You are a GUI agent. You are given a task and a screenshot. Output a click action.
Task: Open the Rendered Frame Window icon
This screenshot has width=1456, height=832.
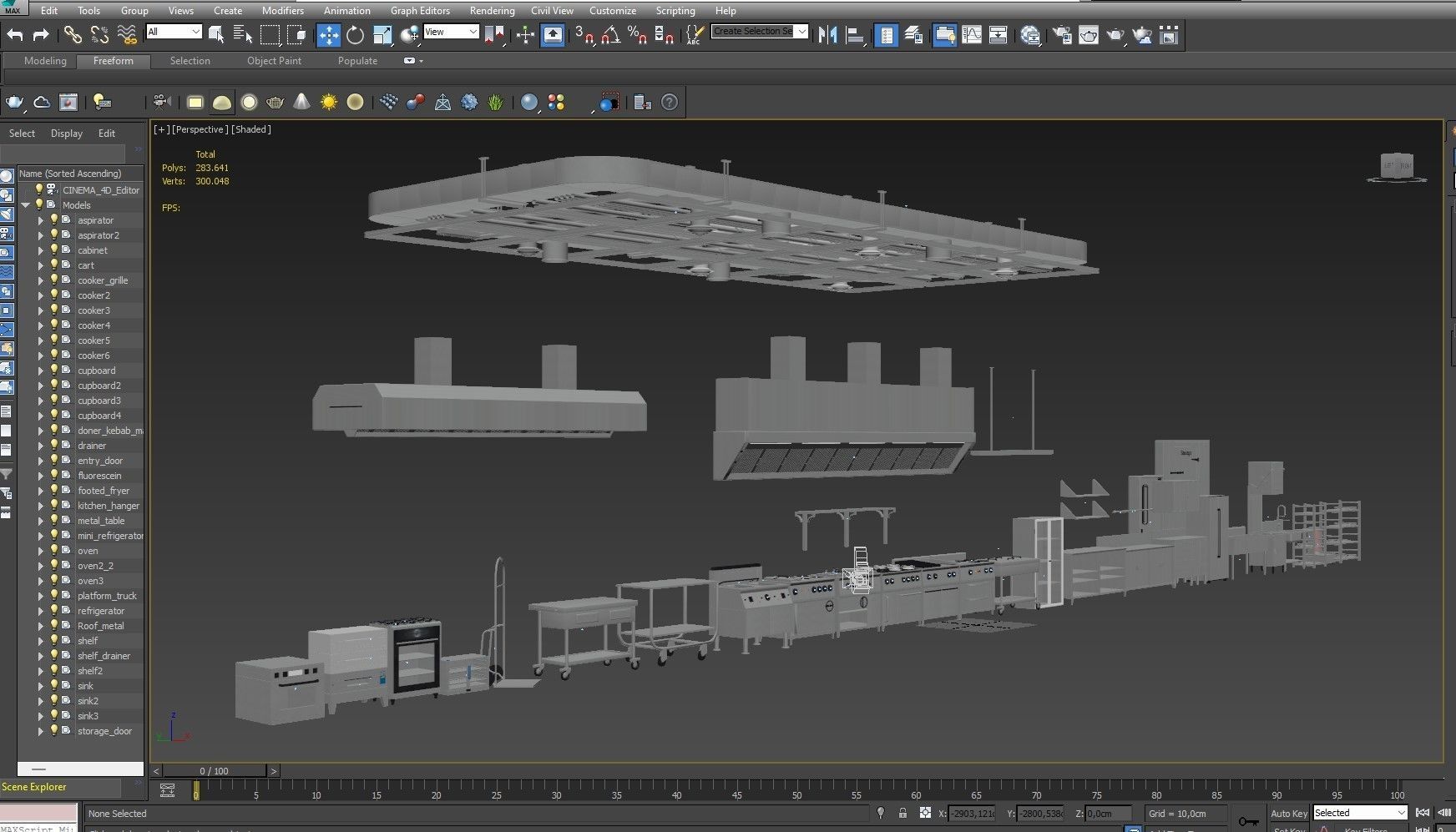coord(1089,35)
